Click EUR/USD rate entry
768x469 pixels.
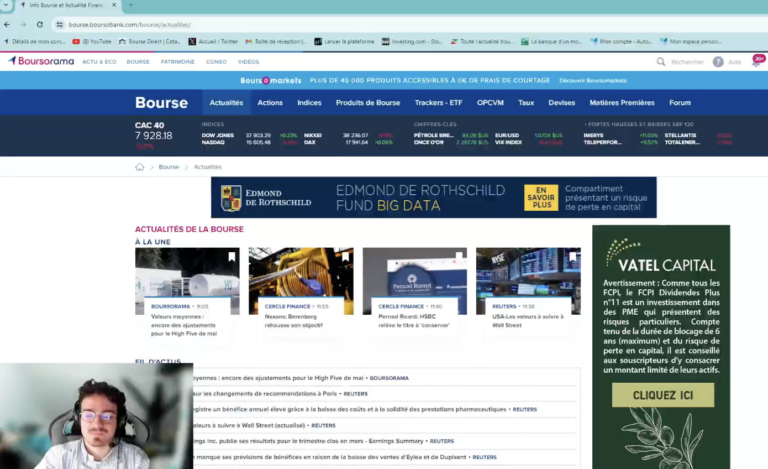(x=528, y=135)
